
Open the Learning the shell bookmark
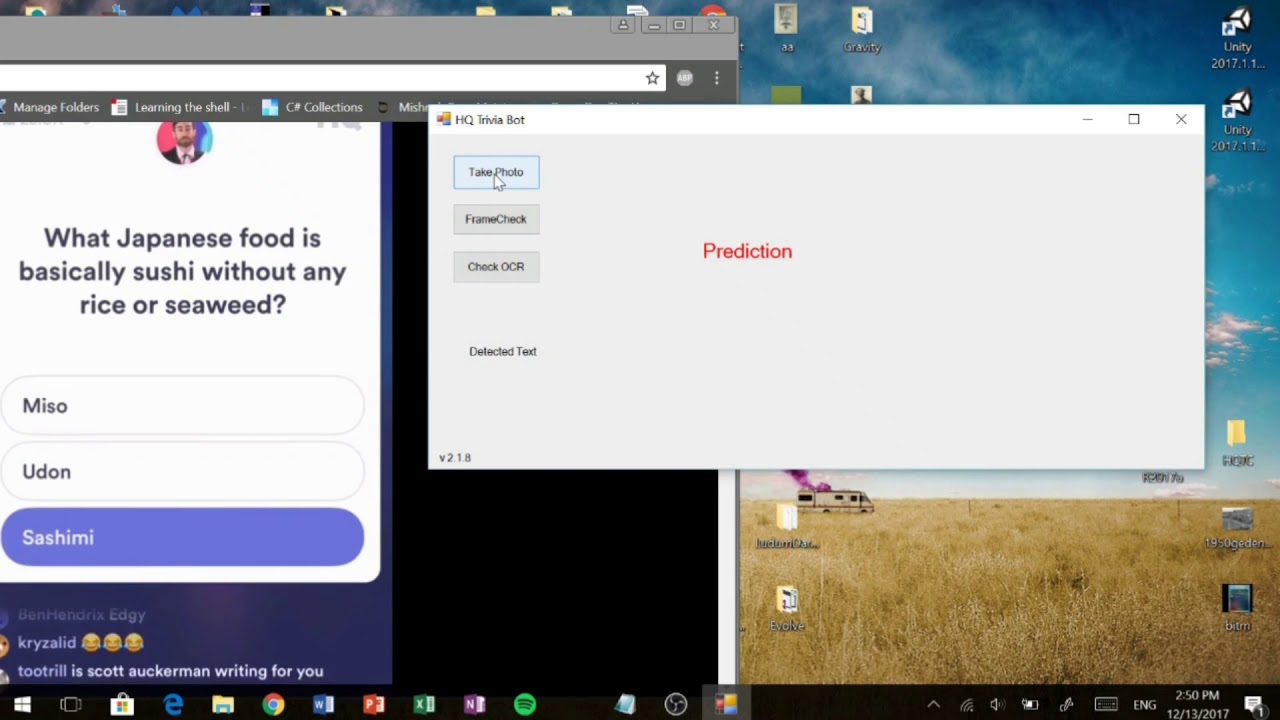pyautogui.click(x=178, y=107)
